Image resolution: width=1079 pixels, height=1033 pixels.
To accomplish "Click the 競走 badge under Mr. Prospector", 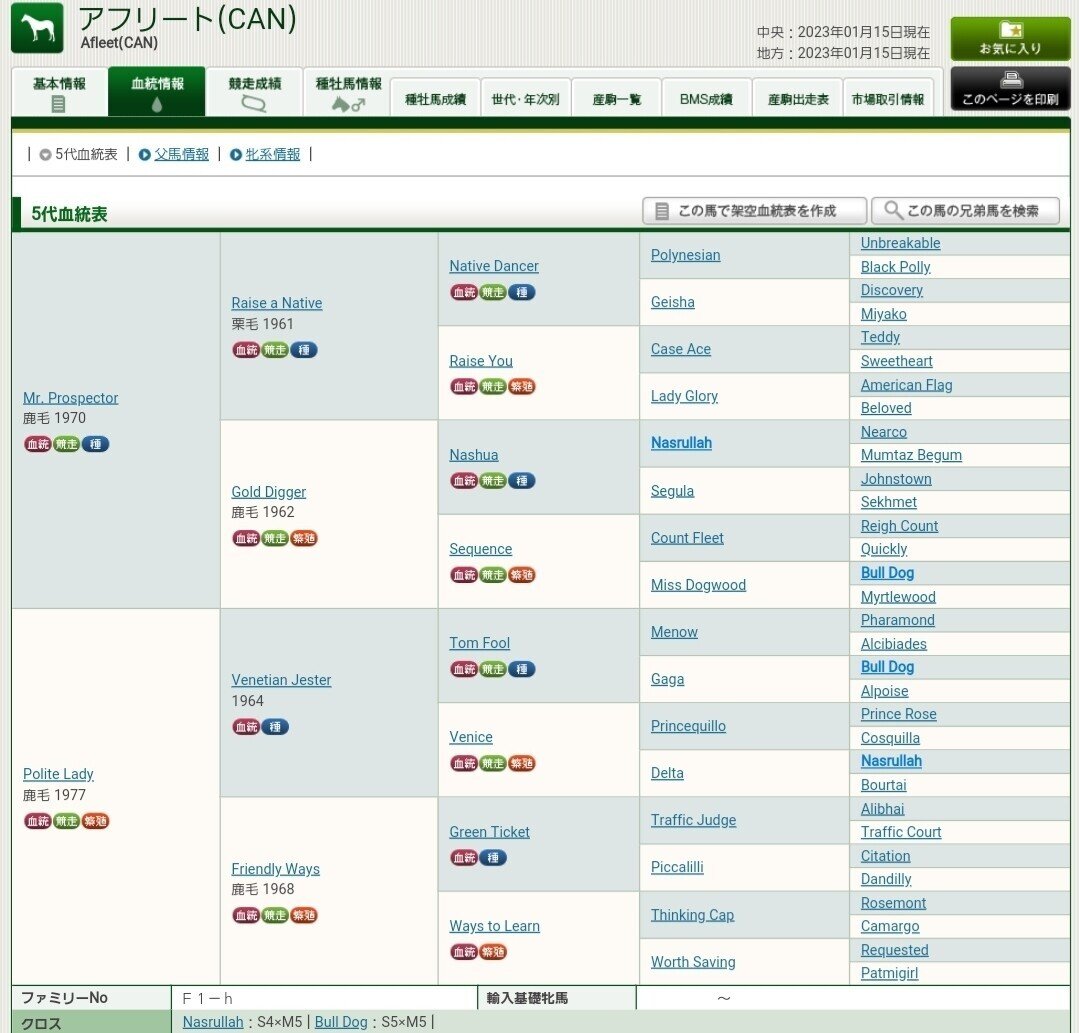I will [x=66, y=444].
